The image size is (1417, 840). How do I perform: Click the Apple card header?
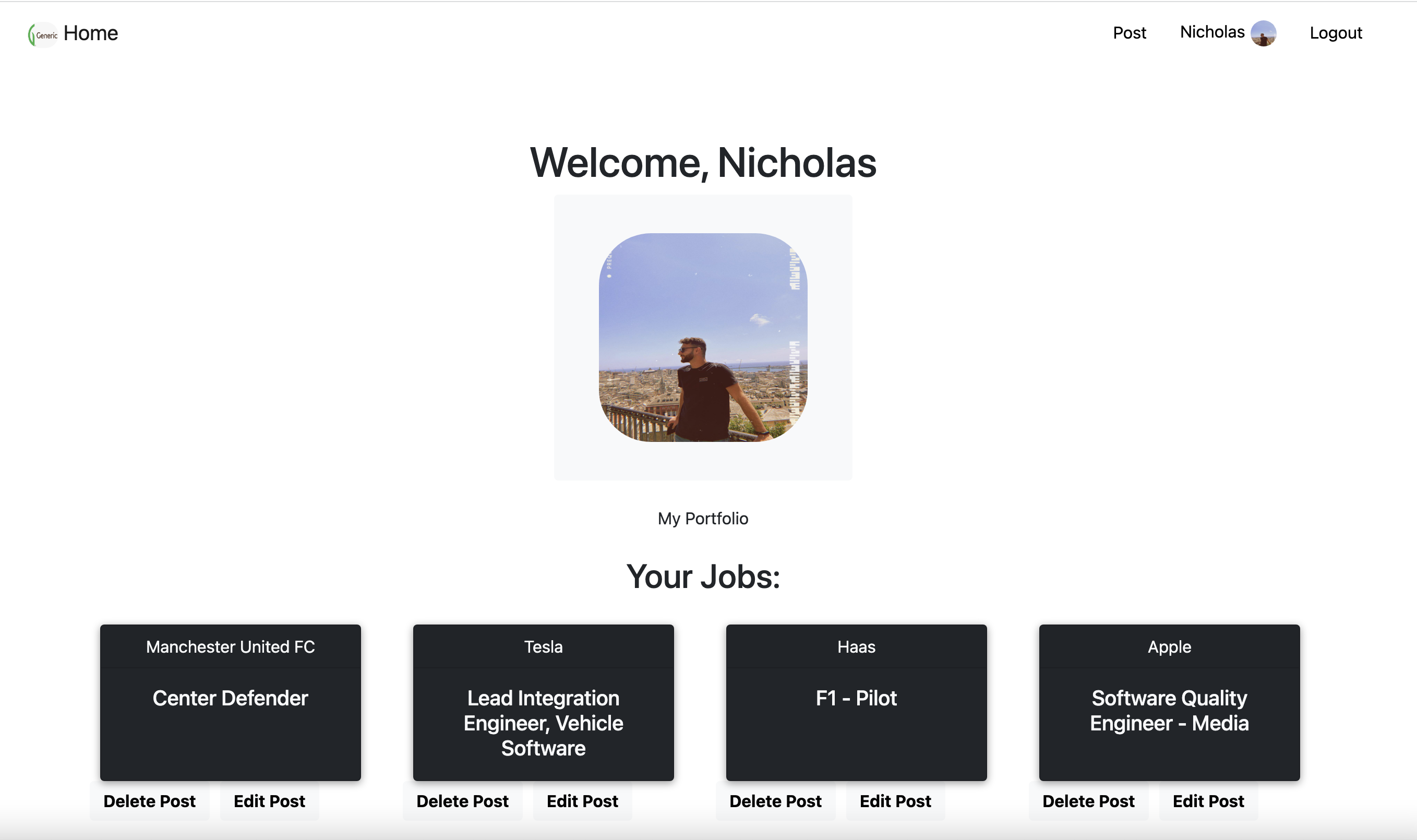pyautogui.click(x=1169, y=646)
